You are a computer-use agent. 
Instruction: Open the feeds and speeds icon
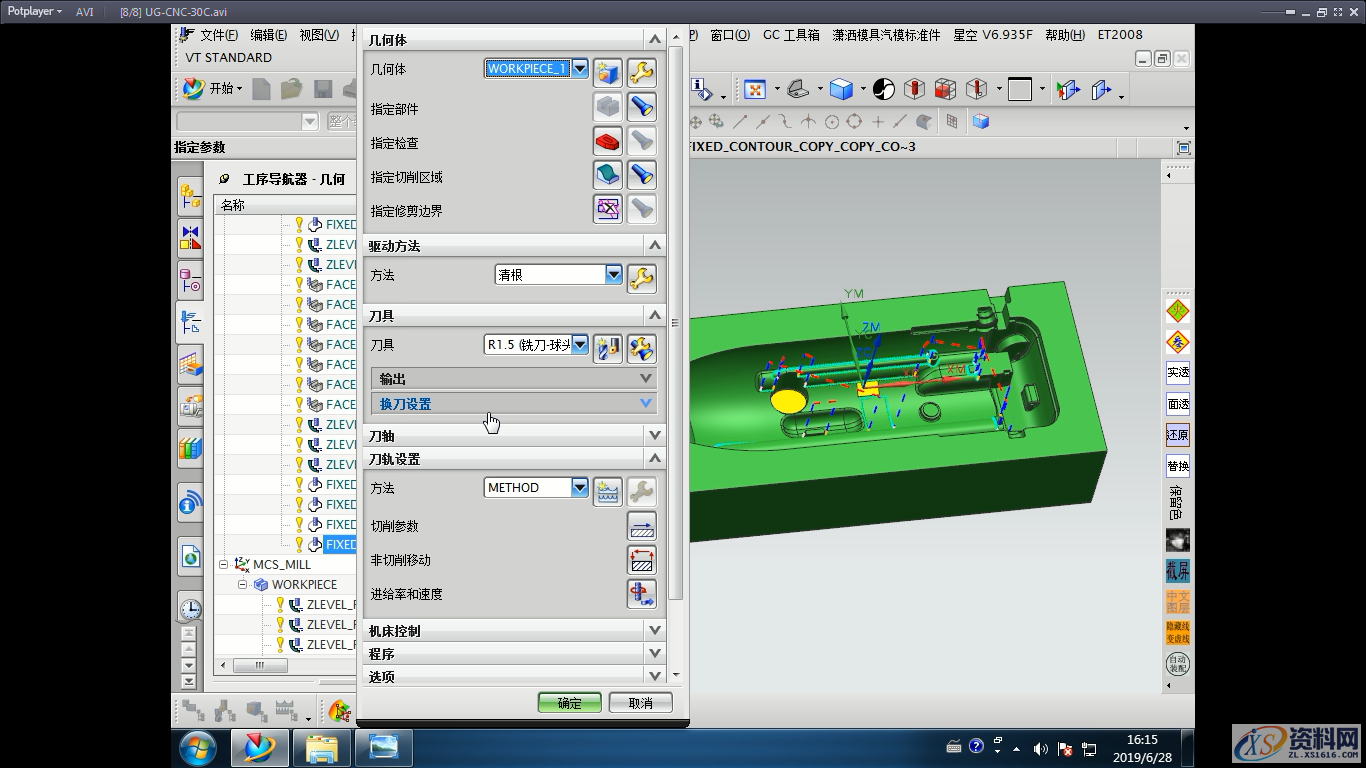point(641,594)
